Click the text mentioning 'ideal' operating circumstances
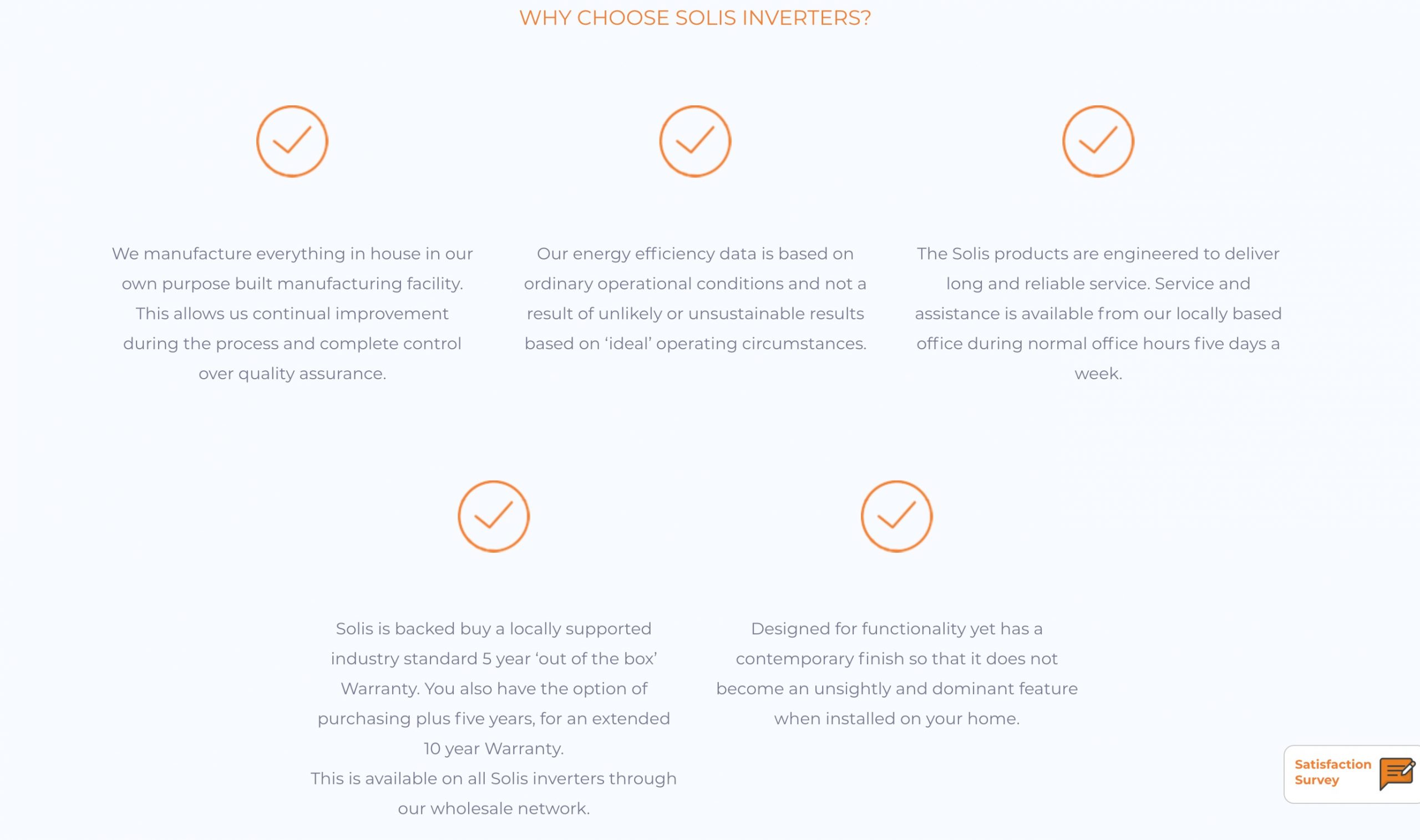 (x=695, y=344)
